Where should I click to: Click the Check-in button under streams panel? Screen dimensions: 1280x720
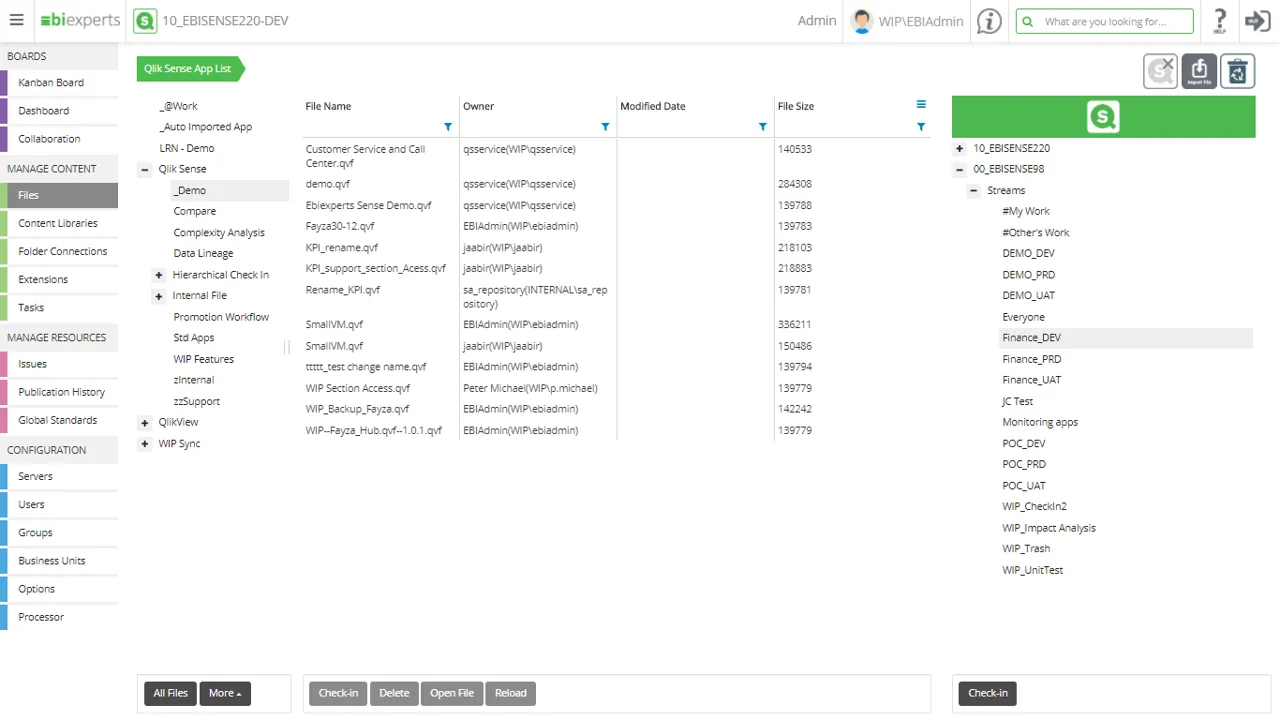988,693
